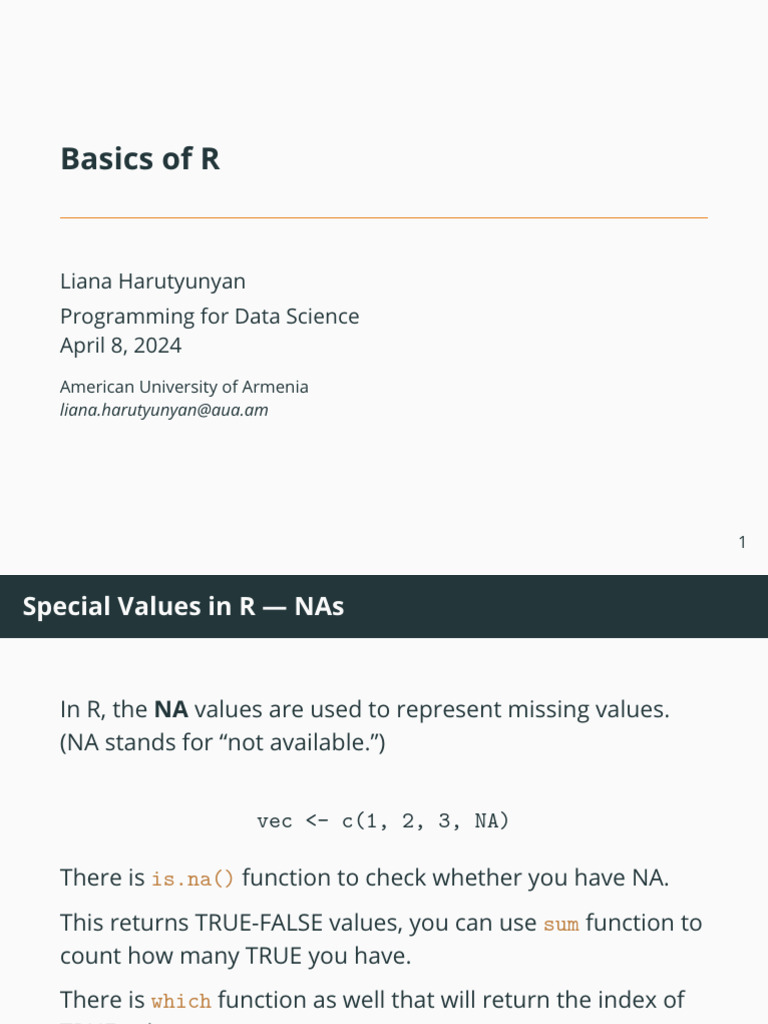Screen dimensions: 768x1024
Task: Click the "Special Values in R — NAs" header
Action: [x=183, y=606]
